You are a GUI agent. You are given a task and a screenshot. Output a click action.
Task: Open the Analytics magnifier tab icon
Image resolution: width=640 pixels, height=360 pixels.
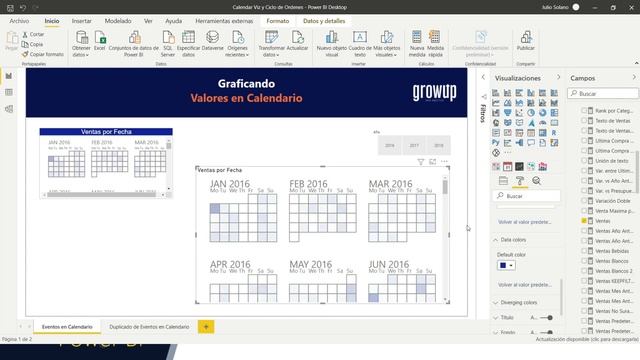pyautogui.click(x=536, y=181)
